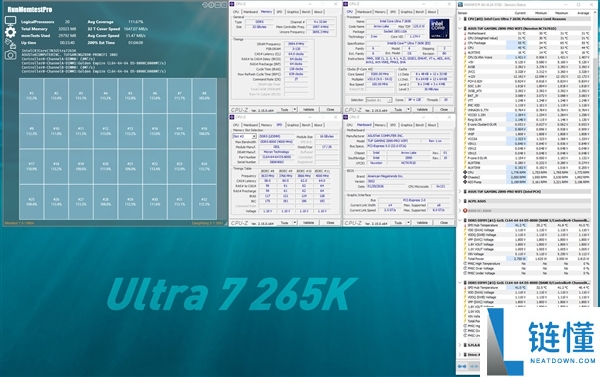Click the Intel Core Ultra 7 logo in CPU-Z
The image size is (600, 377).
tap(439, 28)
